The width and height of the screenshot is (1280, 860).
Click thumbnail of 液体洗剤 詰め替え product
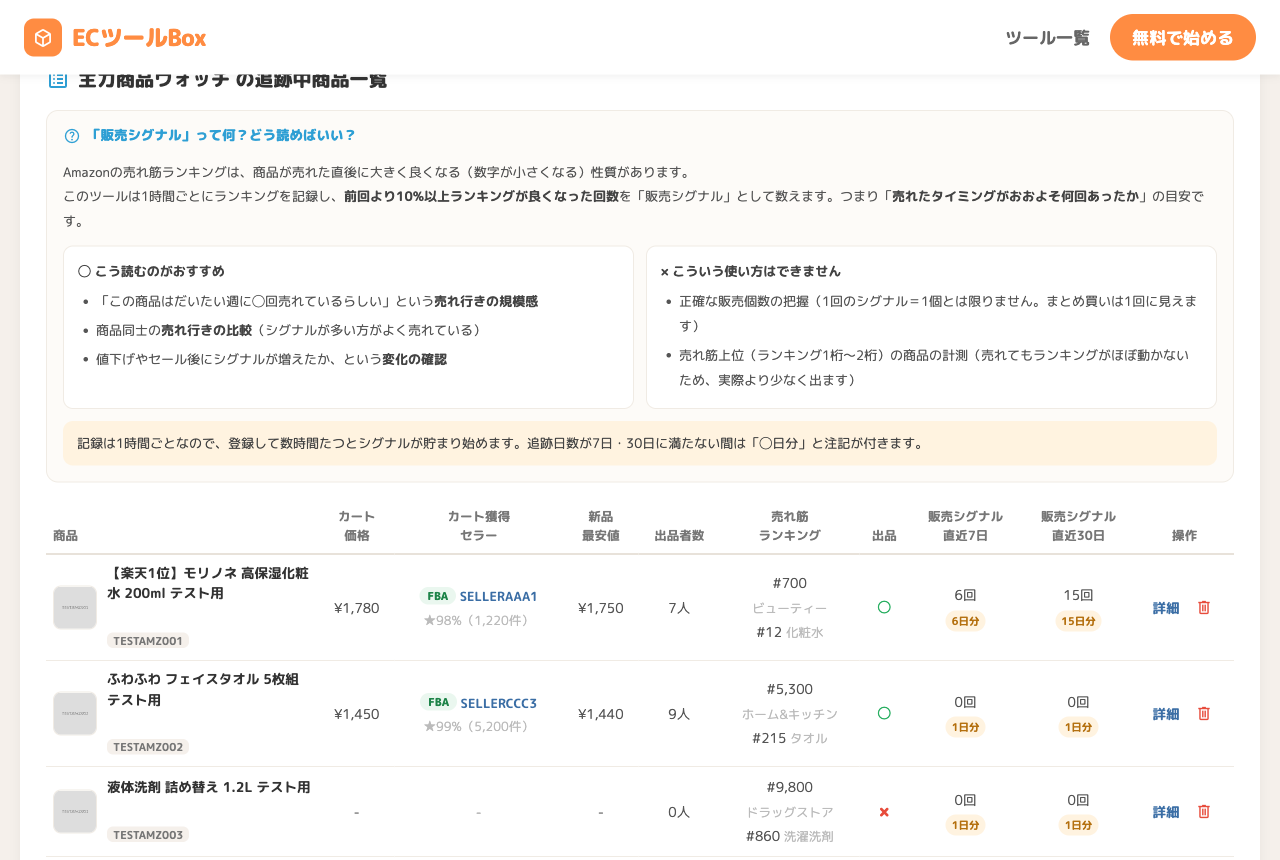click(x=75, y=811)
